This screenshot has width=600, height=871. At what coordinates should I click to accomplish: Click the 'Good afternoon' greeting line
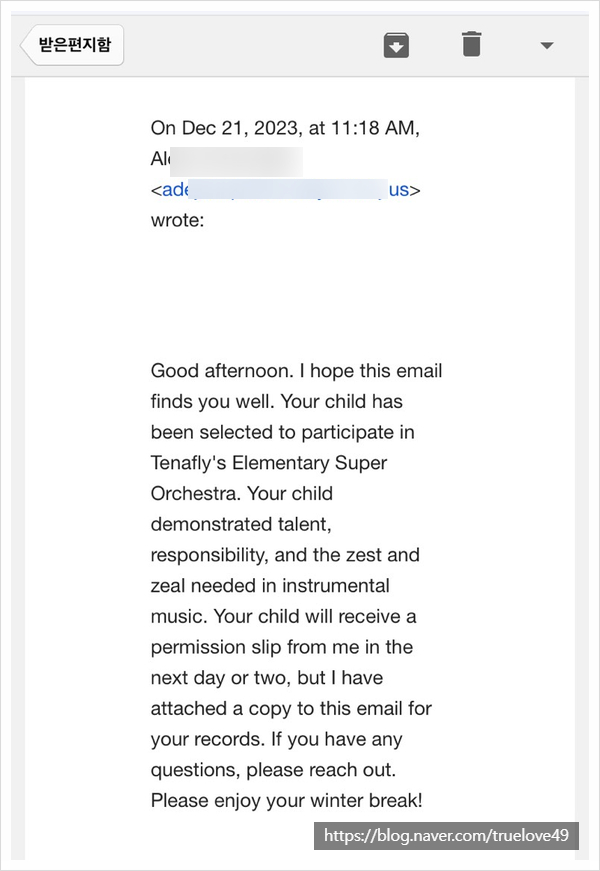click(296, 371)
